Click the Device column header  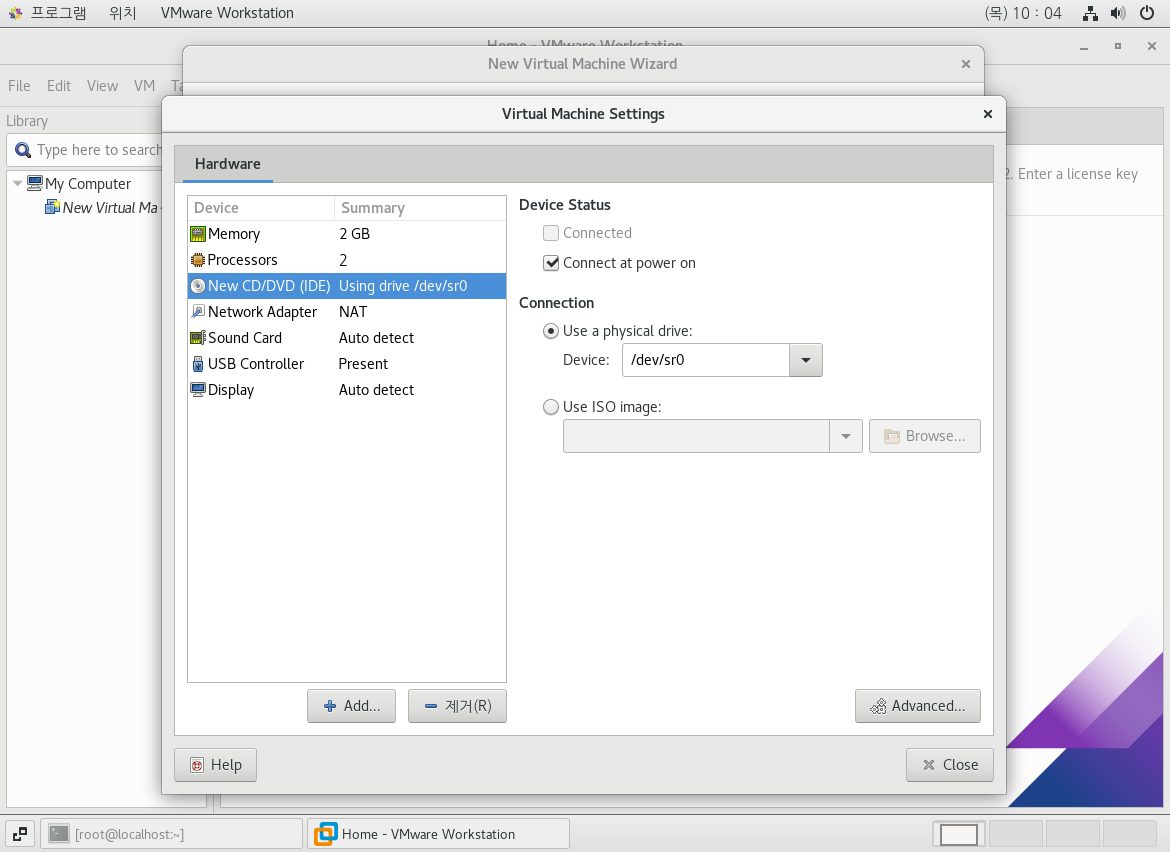(261, 208)
